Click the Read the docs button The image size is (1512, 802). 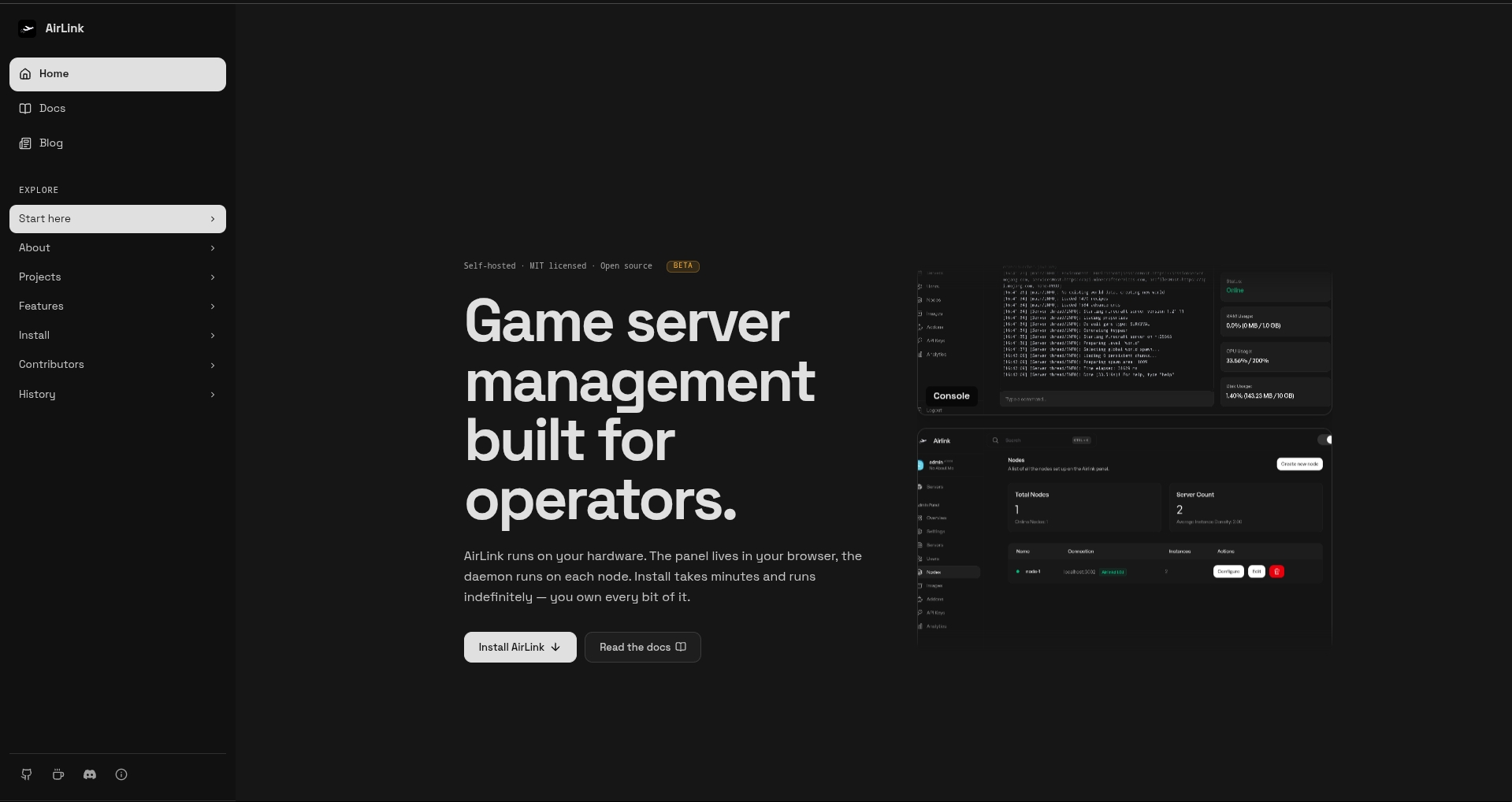(x=643, y=648)
